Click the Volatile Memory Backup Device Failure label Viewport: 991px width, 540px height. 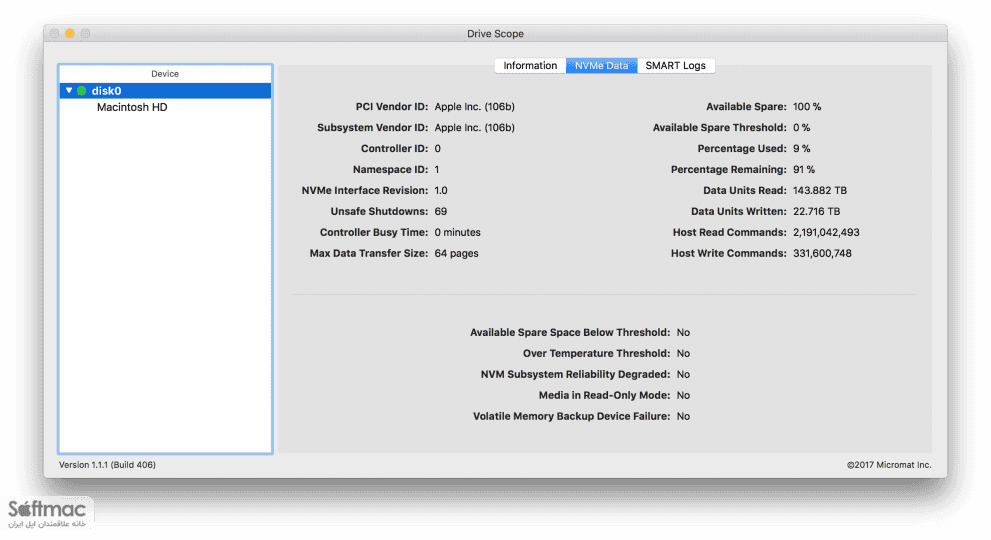coord(571,416)
